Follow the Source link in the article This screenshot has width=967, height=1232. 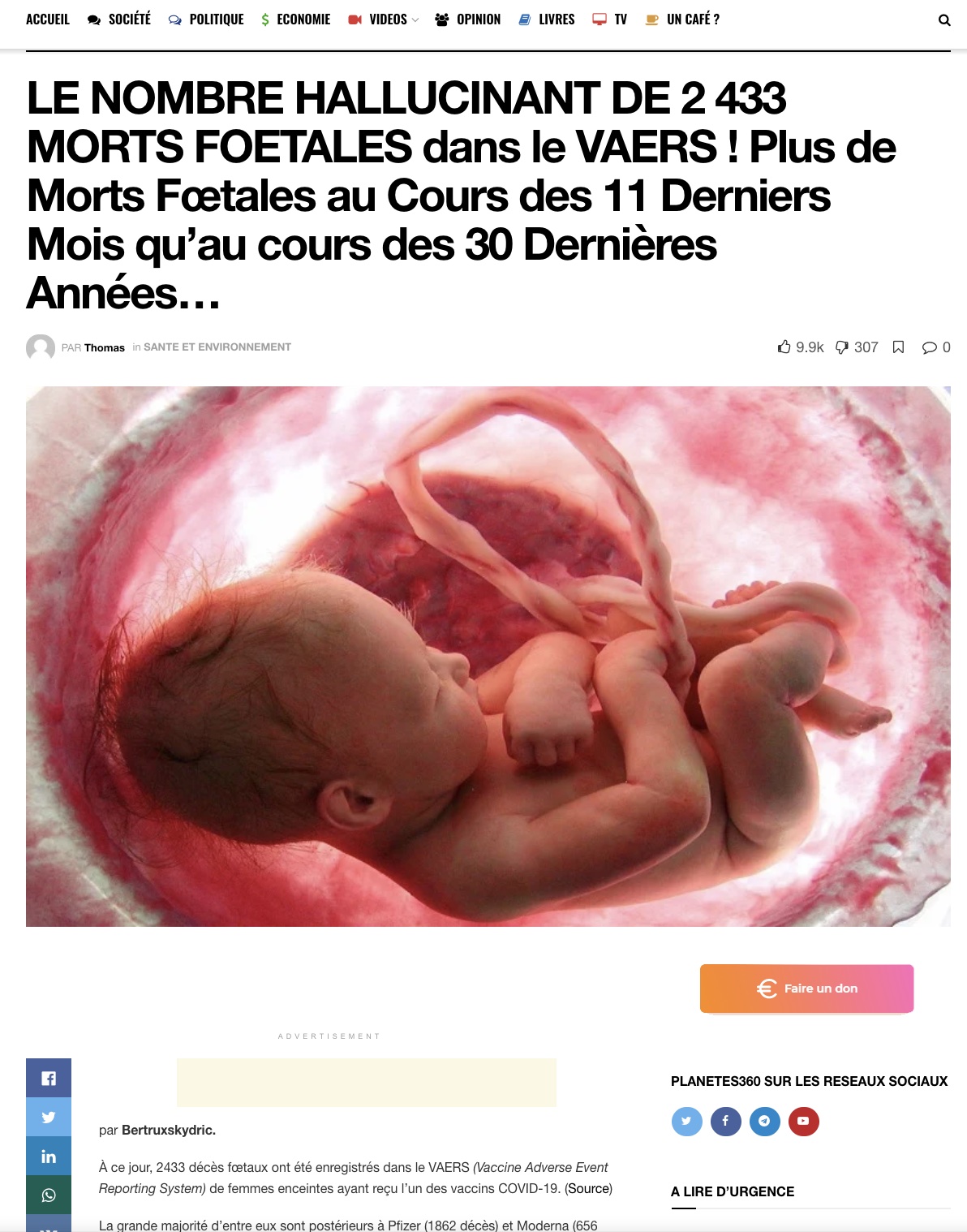pyautogui.click(x=588, y=1188)
